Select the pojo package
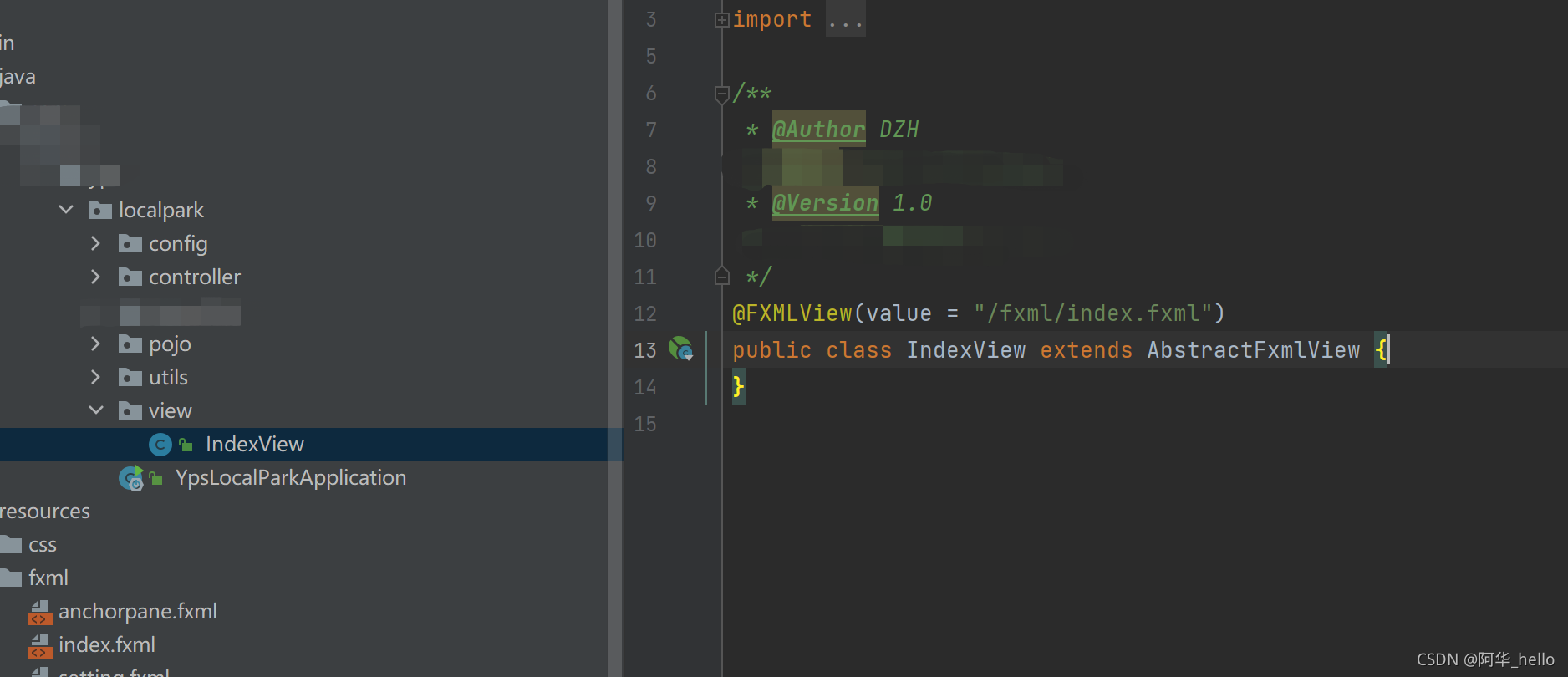The height and width of the screenshot is (677, 1568). [170, 344]
